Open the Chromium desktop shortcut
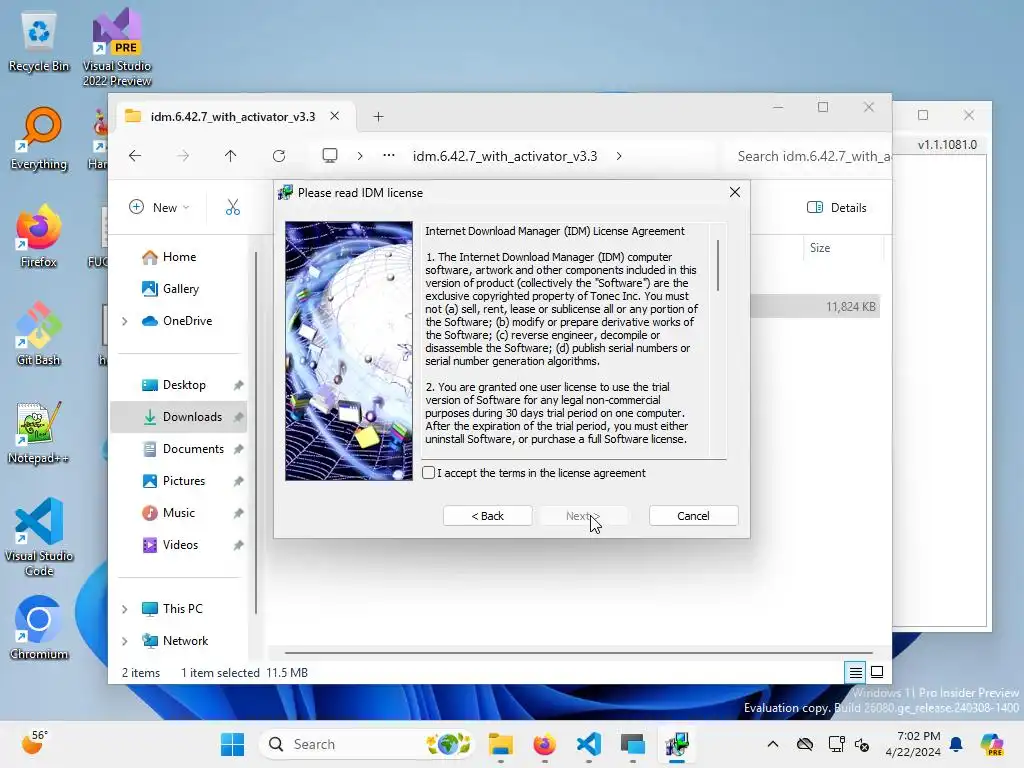The image size is (1024, 768). pos(39,628)
